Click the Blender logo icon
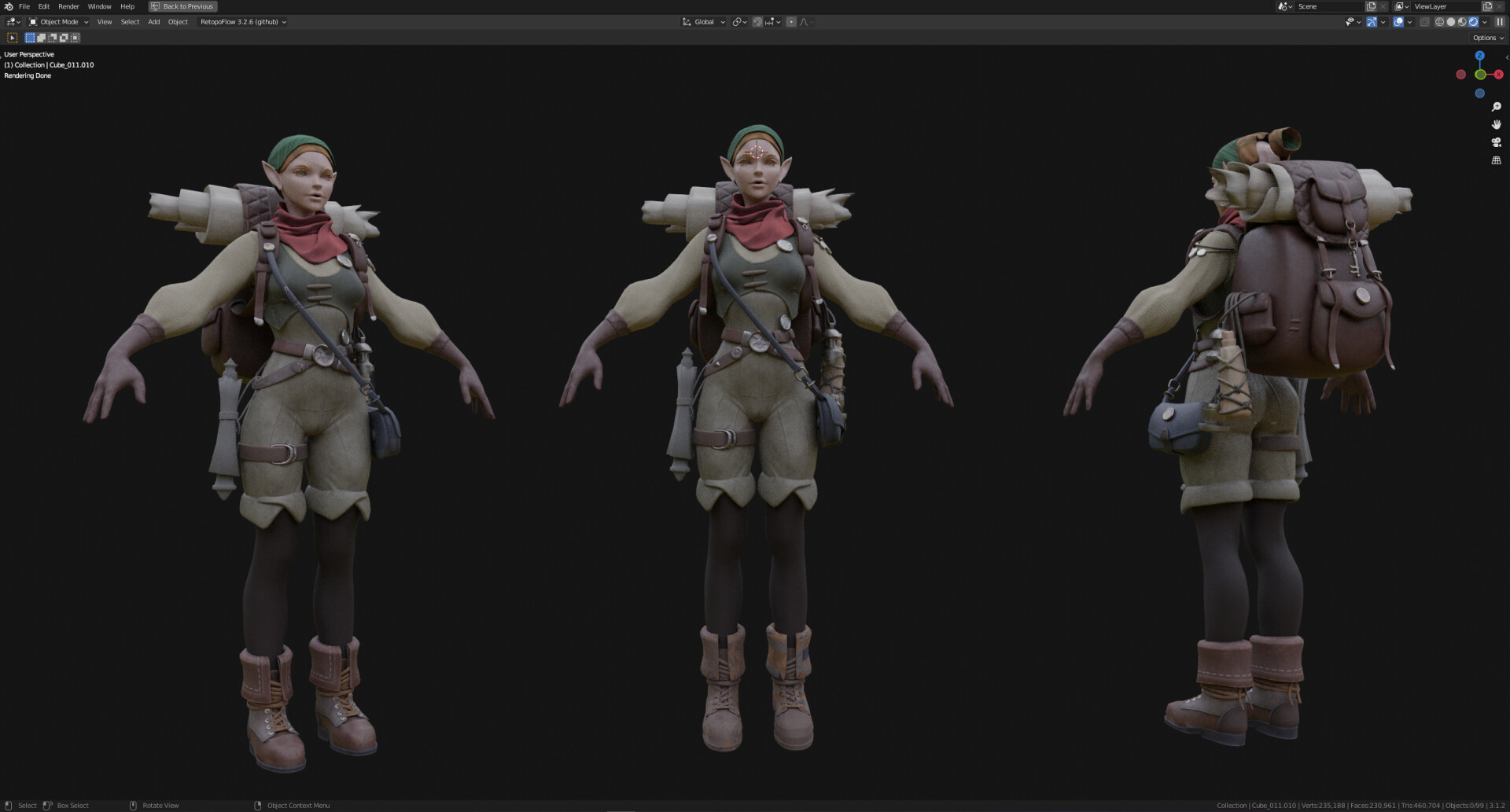1510x812 pixels. (9, 6)
